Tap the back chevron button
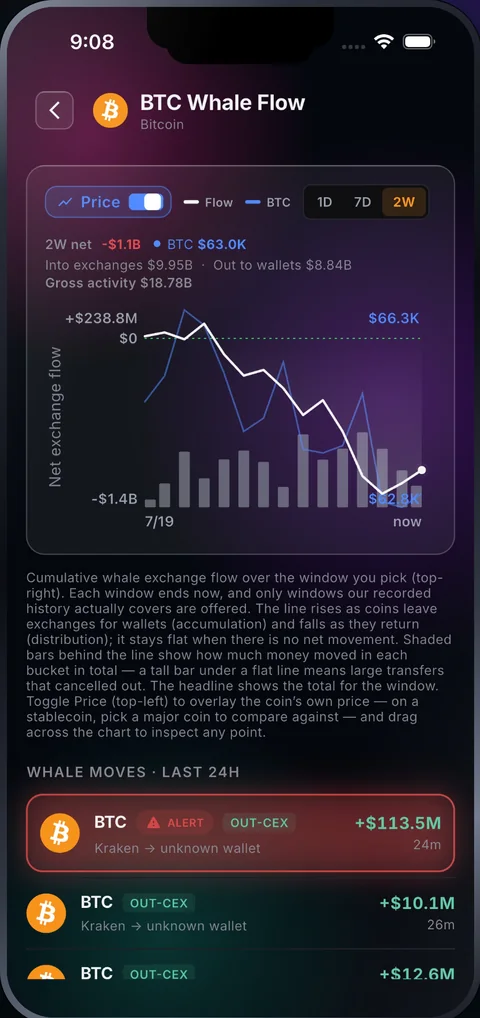Viewport: 480px width, 1018px height. [55, 110]
